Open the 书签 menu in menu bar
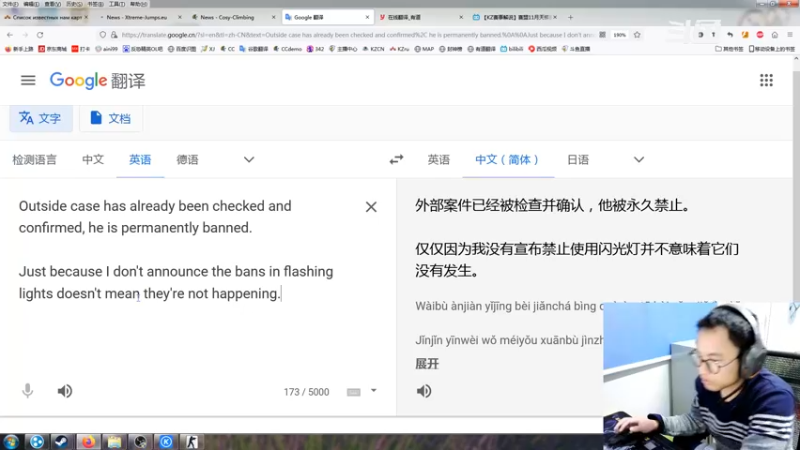This screenshot has height=450, width=800. coord(95,4)
